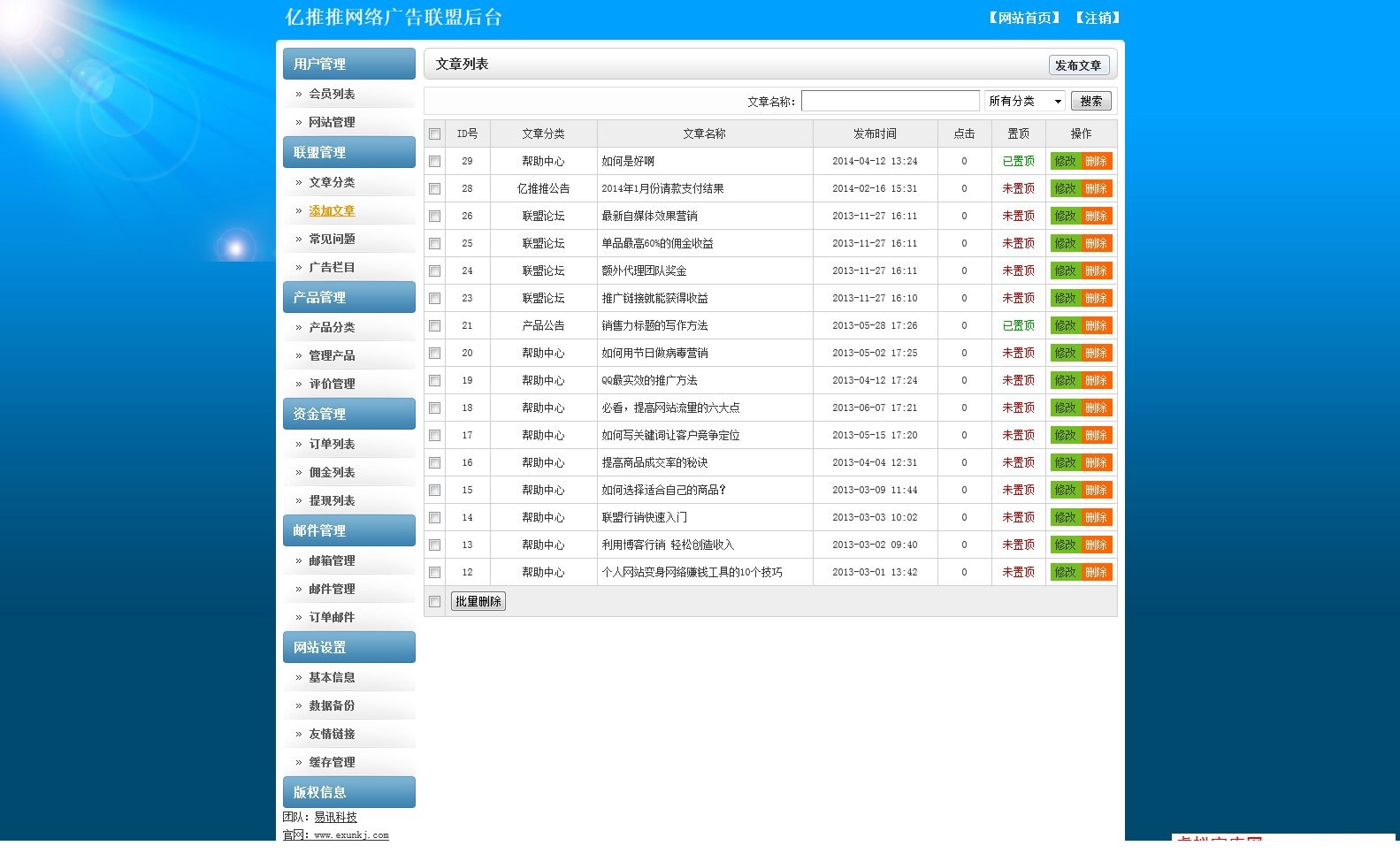Viewport: 1400px width, 861px height.
Task: Select 添加文章 sidebar item
Action: [332, 210]
